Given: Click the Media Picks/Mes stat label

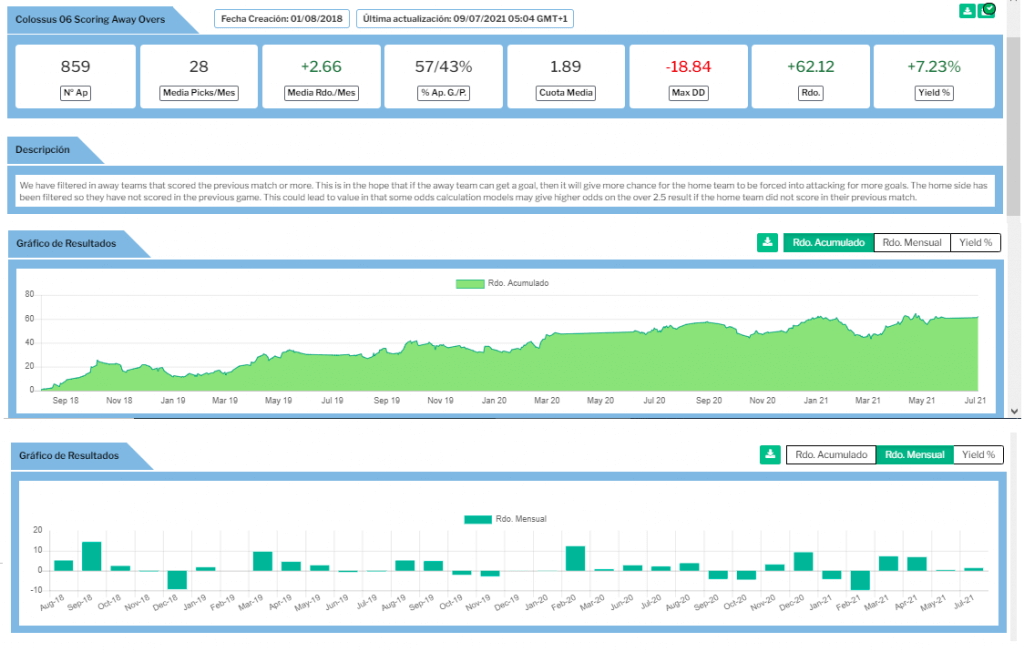Looking at the screenshot, I should point(199,93).
